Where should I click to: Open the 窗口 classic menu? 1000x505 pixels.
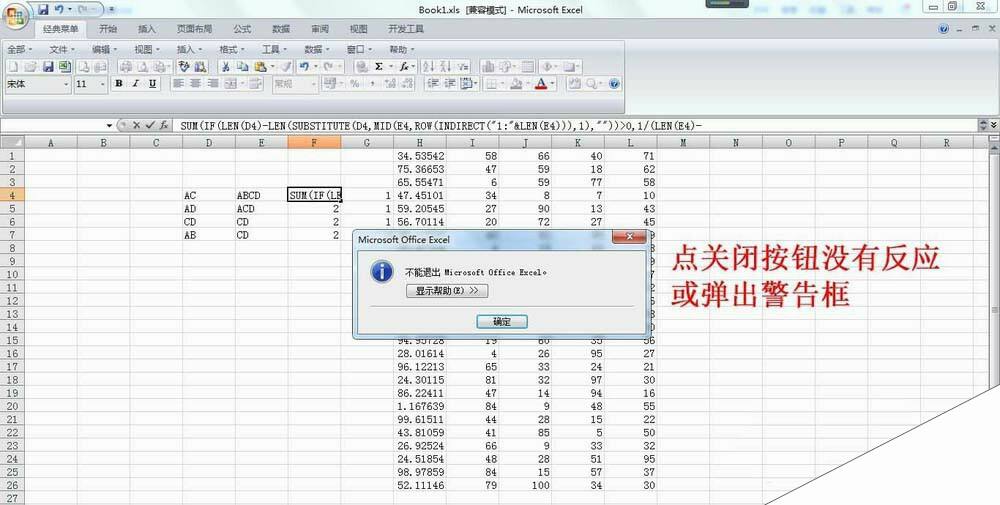[x=359, y=49]
